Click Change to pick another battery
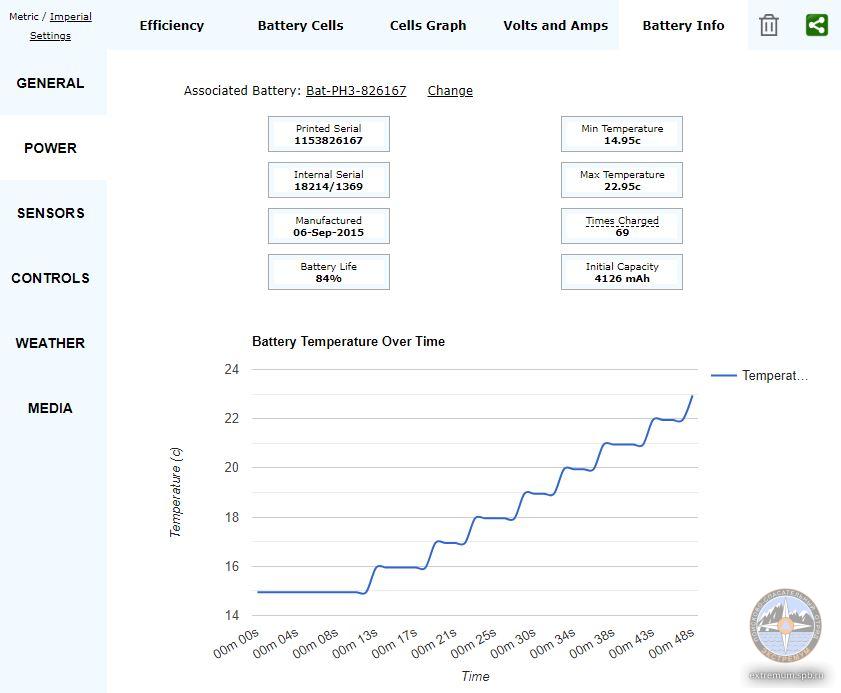The height and width of the screenshot is (693, 841). [450, 91]
